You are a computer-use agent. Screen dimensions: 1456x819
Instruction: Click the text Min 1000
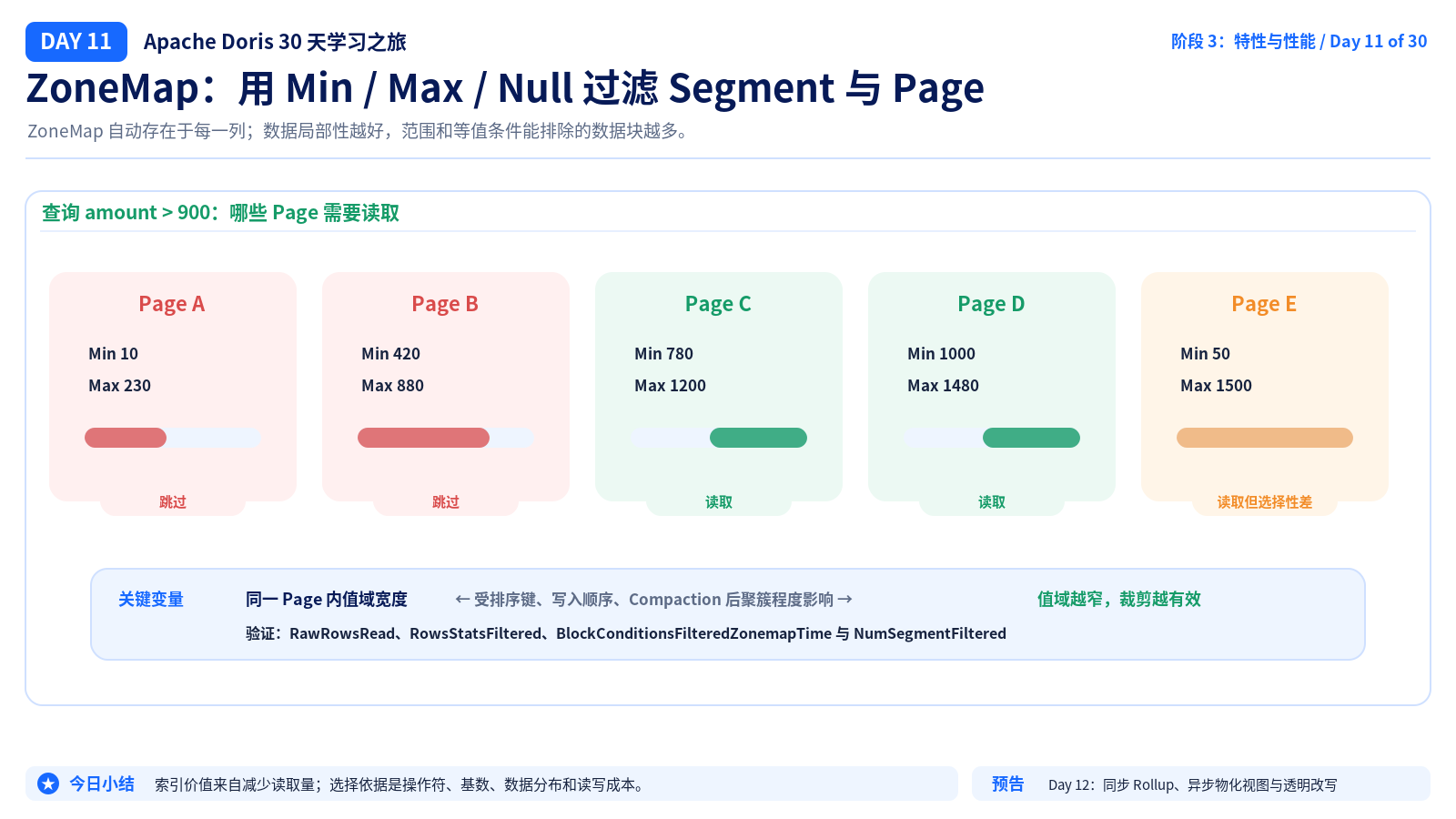tap(942, 354)
